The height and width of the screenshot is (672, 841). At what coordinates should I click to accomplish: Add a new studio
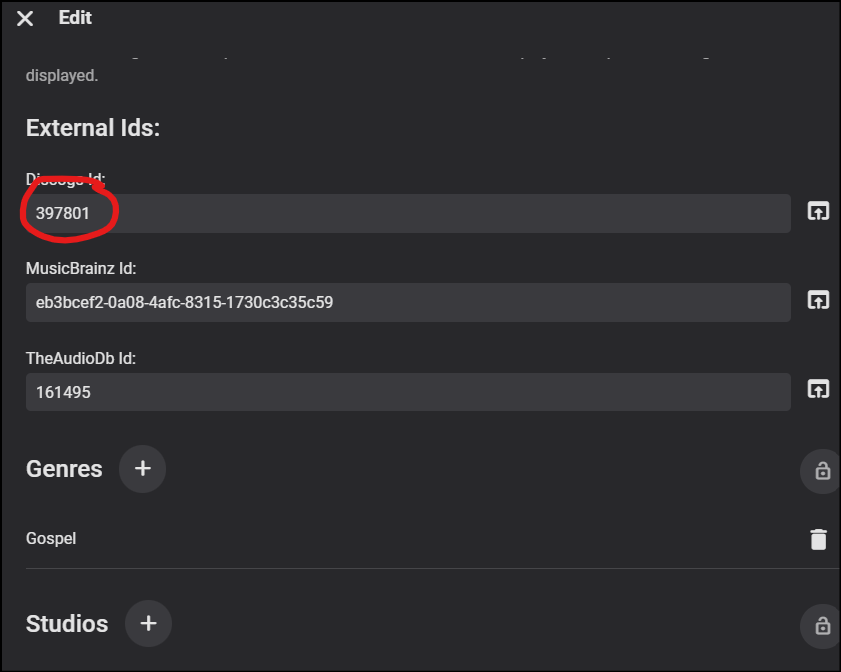148,623
